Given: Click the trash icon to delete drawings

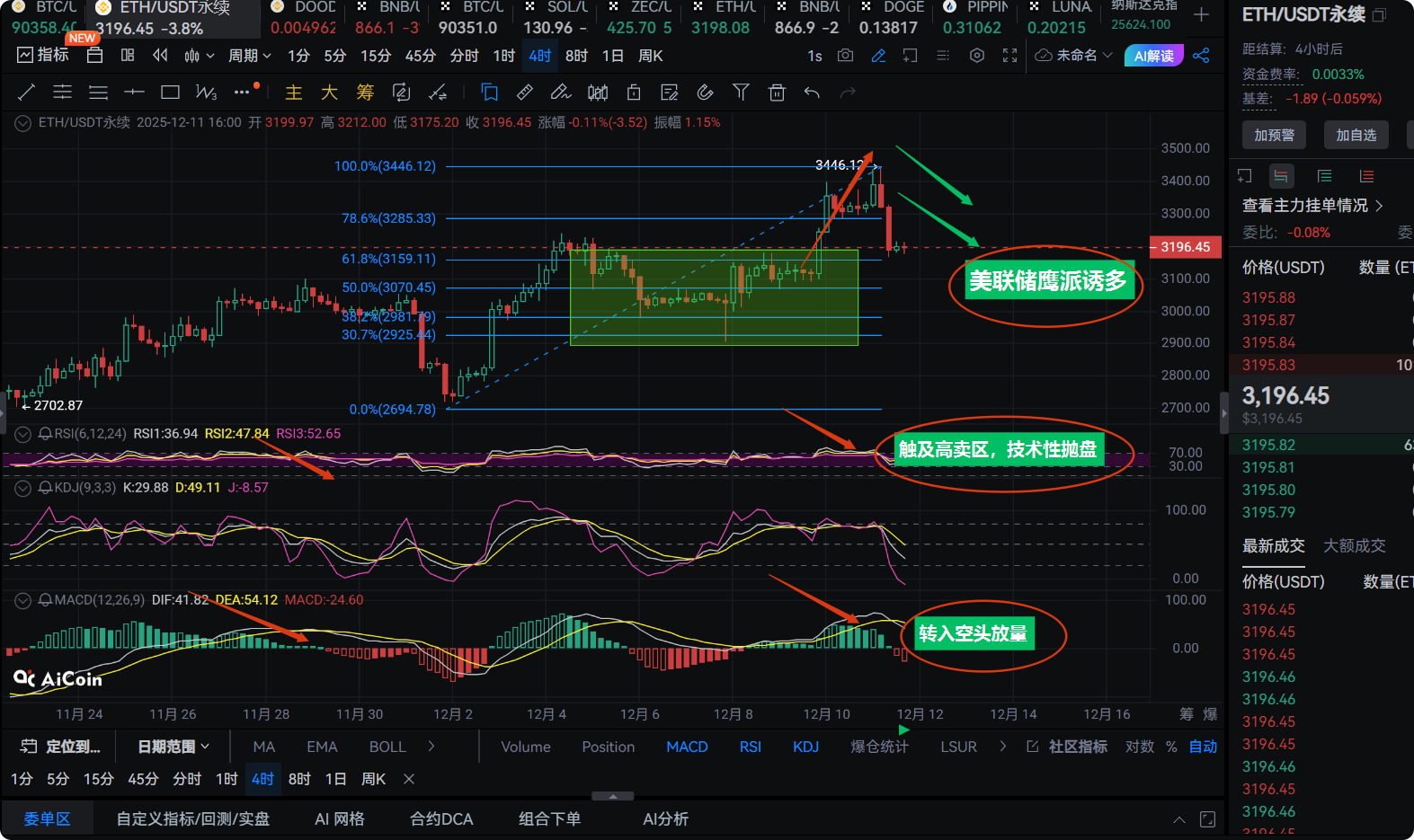Looking at the screenshot, I should click(777, 92).
